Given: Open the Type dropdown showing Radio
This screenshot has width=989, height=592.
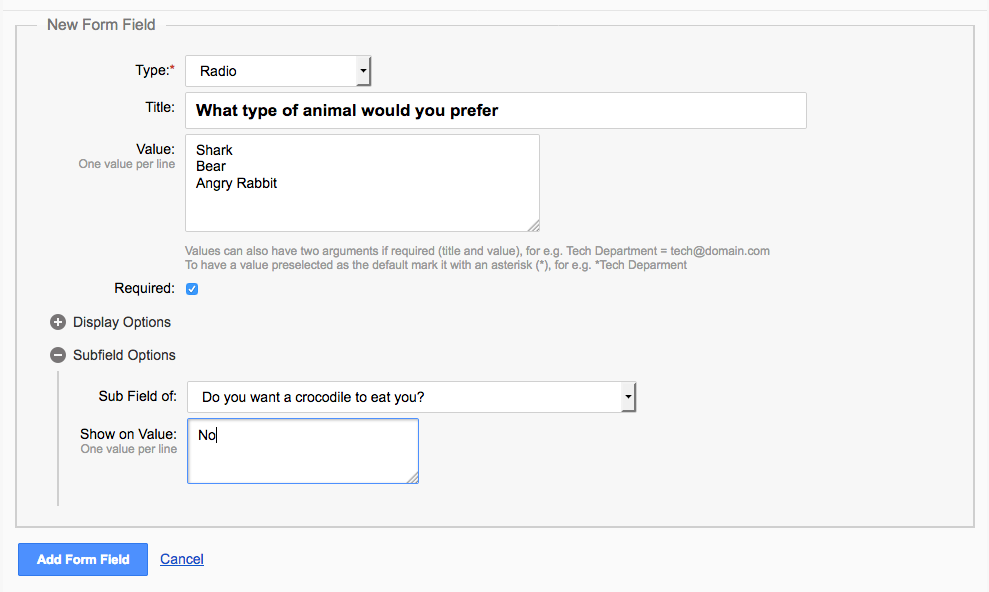Looking at the screenshot, I should [x=278, y=71].
